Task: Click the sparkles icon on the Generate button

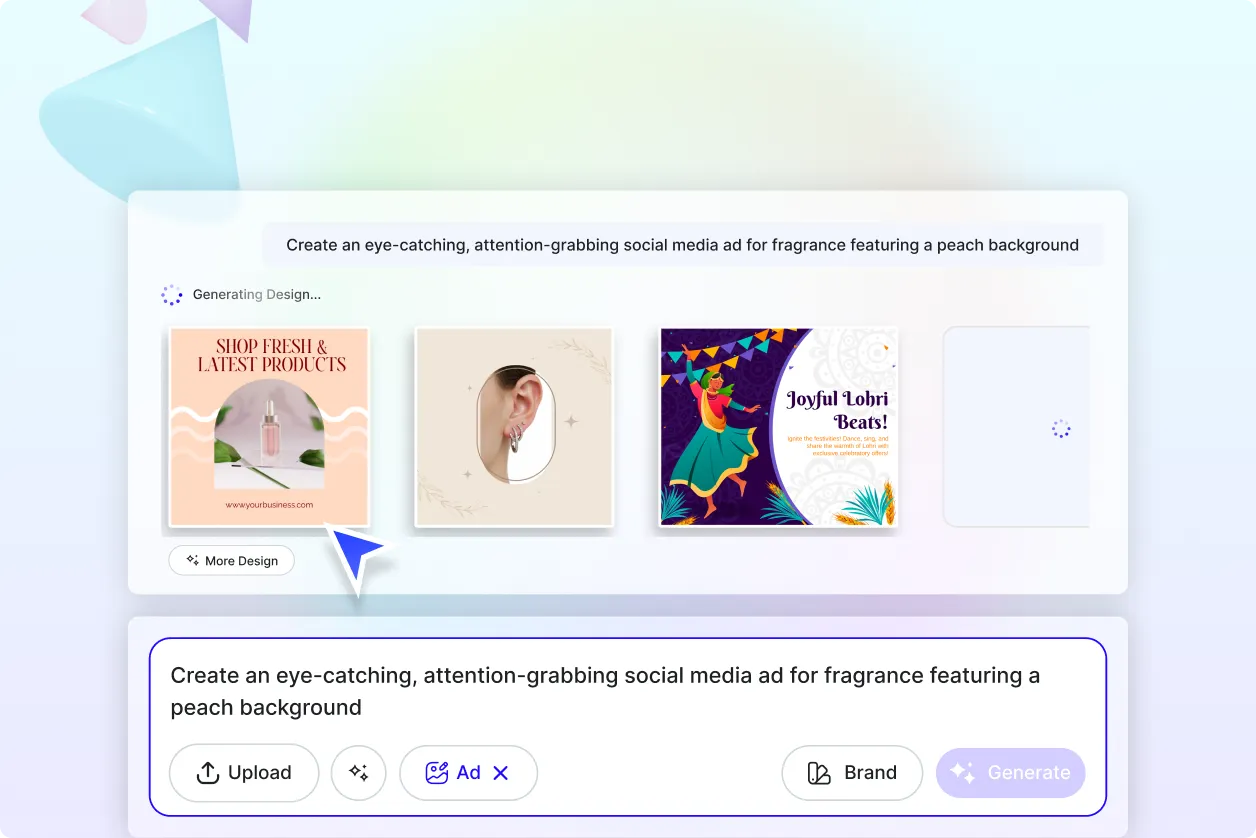Action: click(963, 772)
